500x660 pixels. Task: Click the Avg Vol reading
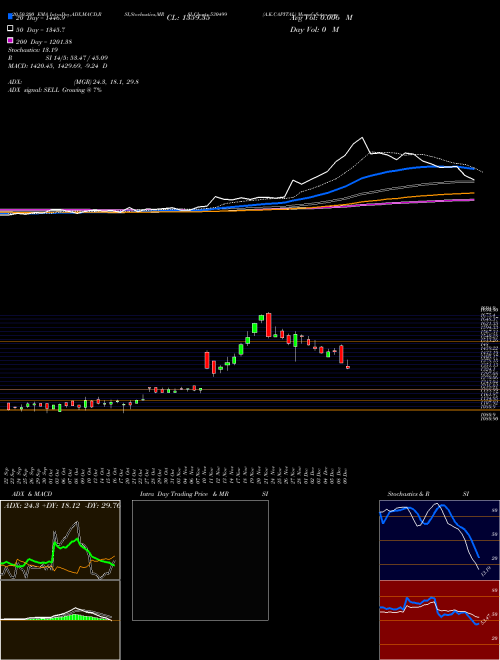tap(321, 18)
